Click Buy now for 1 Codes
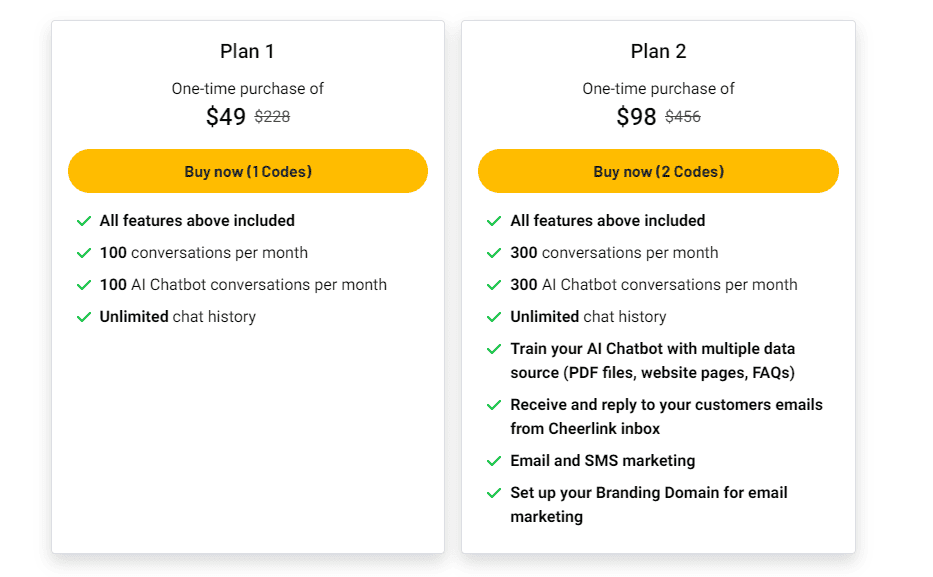This screenshot has width=933, height=577. (247, 171)
